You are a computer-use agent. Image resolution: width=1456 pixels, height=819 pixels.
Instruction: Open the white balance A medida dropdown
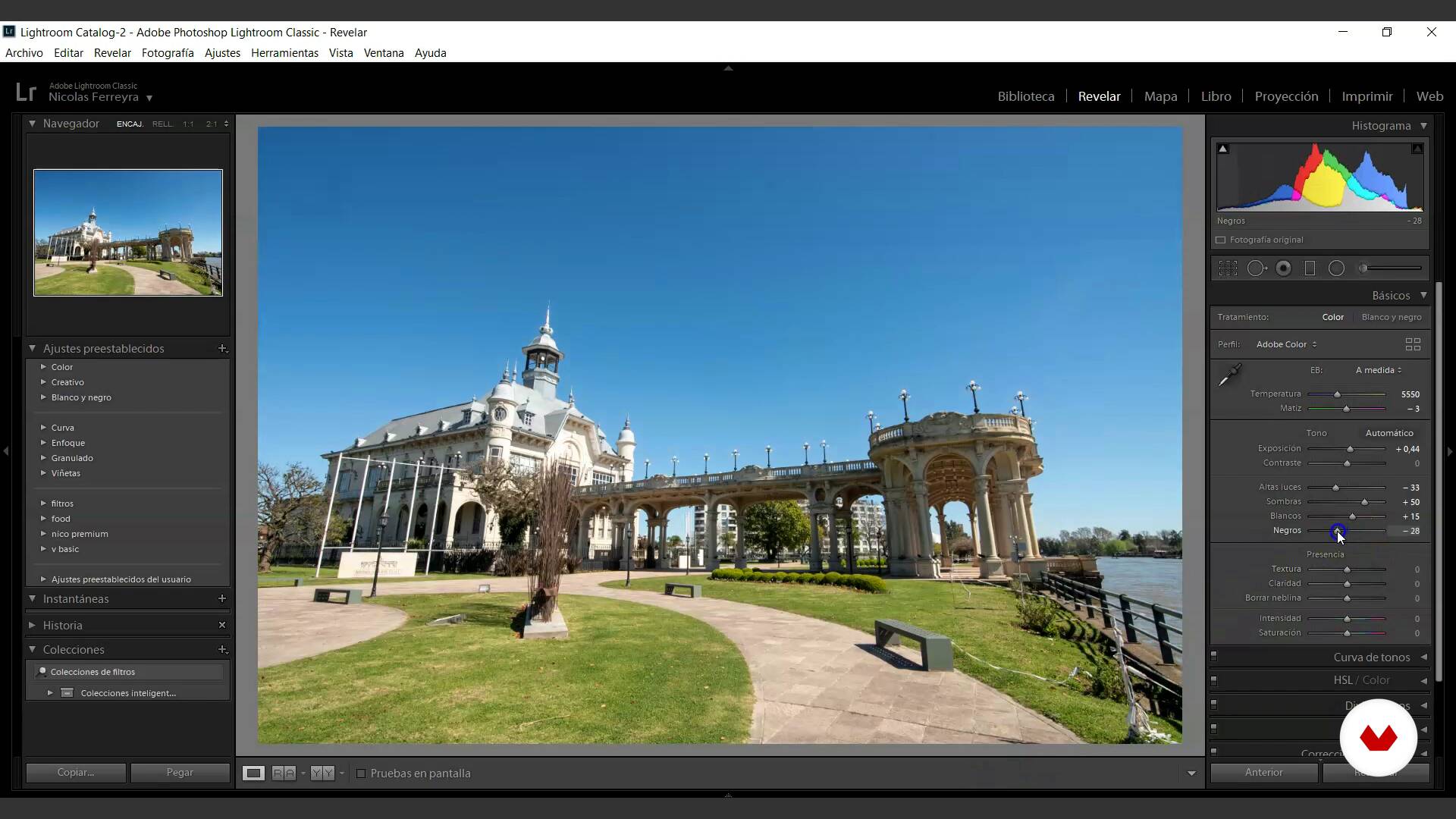[1379, 370]
